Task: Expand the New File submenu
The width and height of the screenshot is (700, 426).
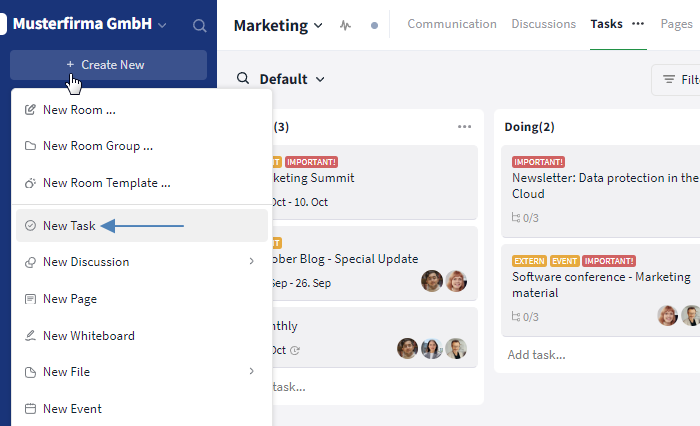Action: (251, 372)
